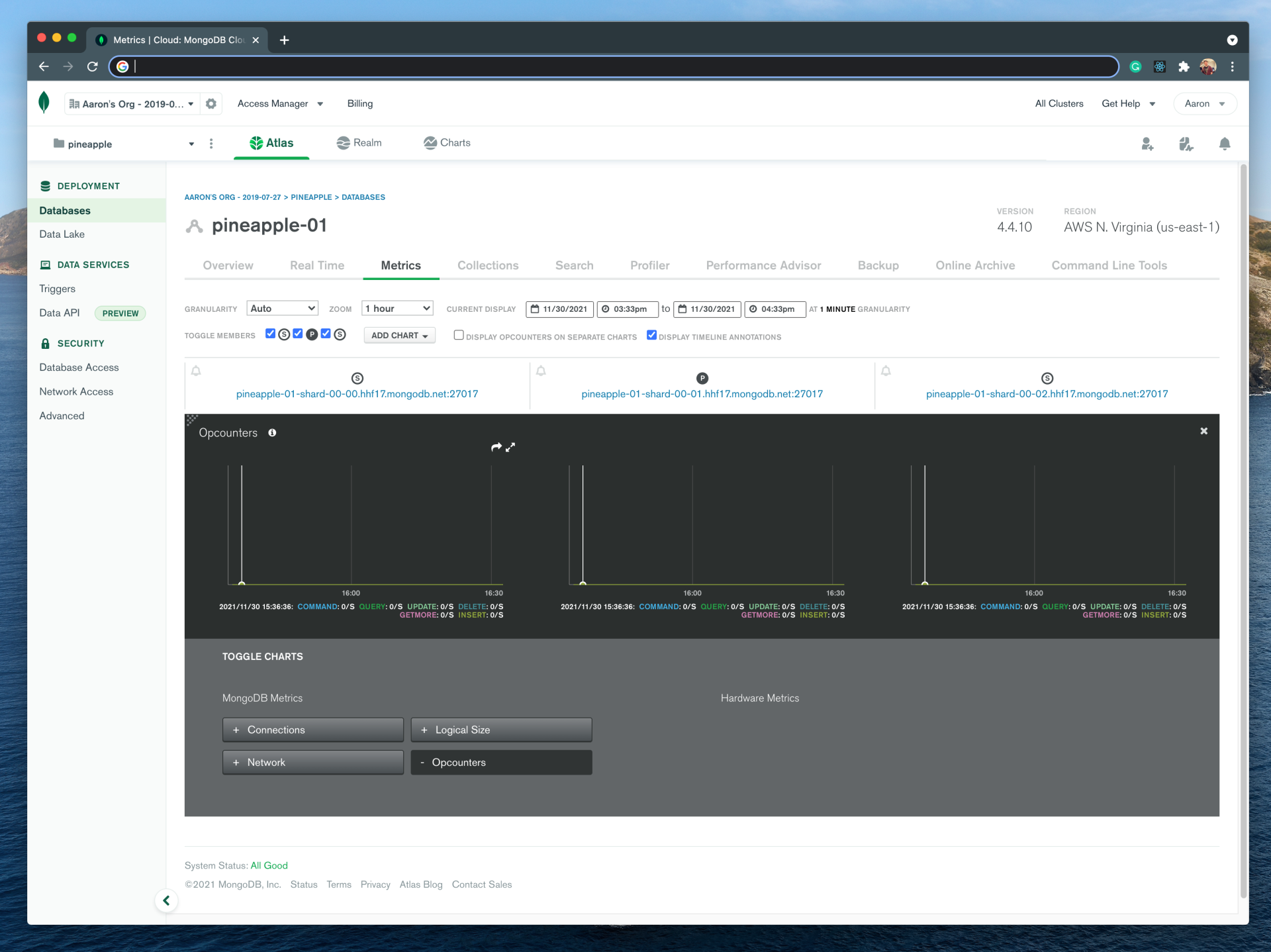Open the Profiler tab
This screenshot has width=1271, height=952.
pos(650,265)
